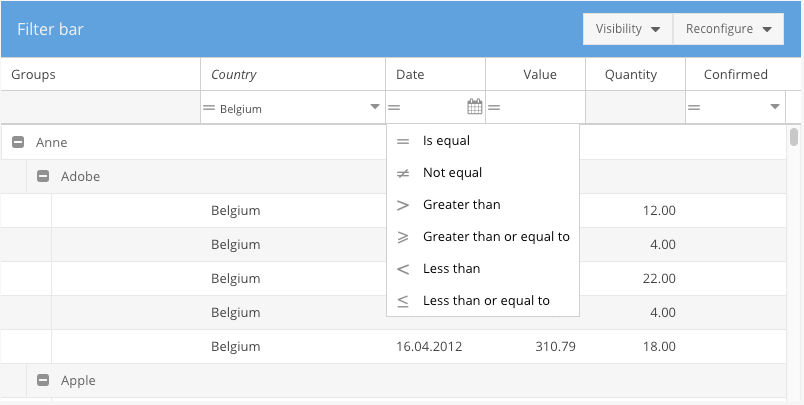Click the vertical scrollbar thumb
This screenshot has width=804, height=405.
794,137
